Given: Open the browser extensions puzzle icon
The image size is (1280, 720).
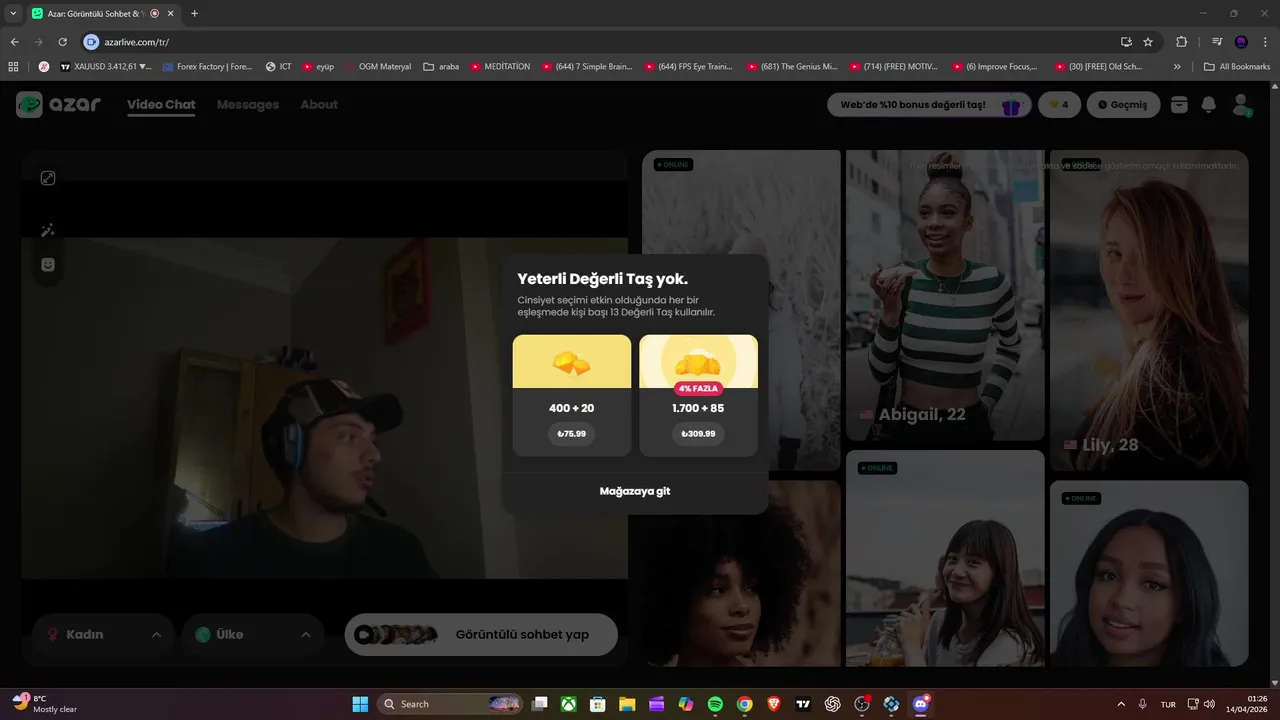Looking at the screenshot, I should [x=1181, y=42].
